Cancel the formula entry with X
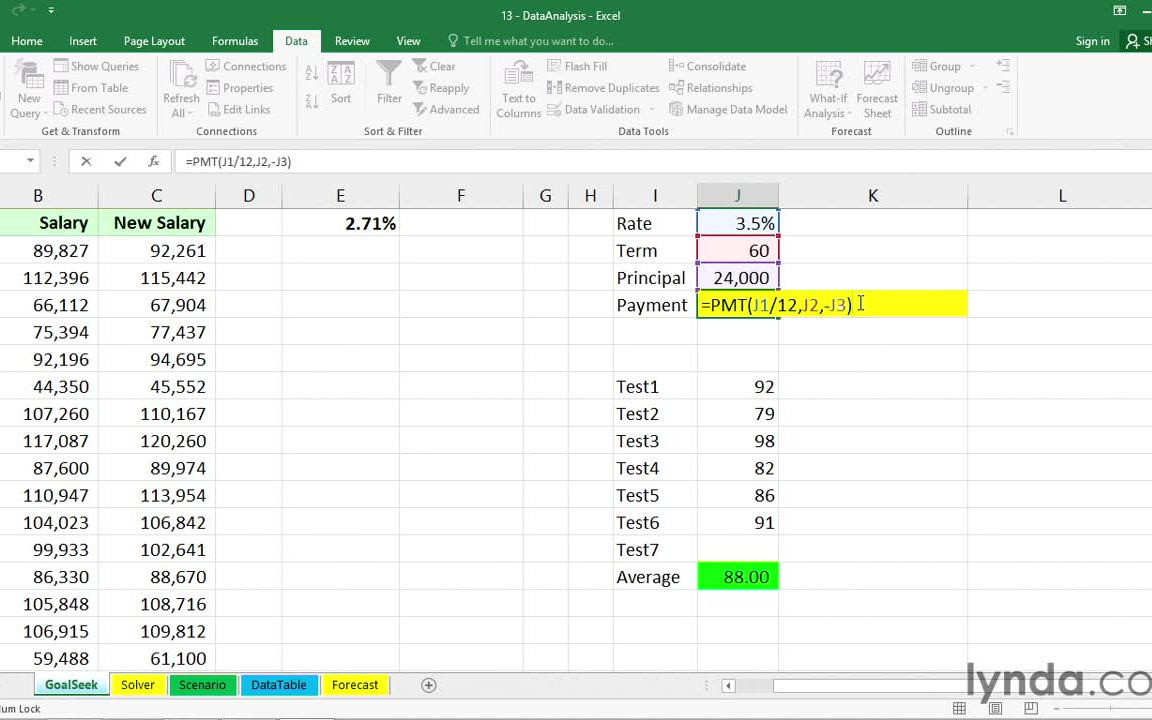1152x720 pixels. 86,162
